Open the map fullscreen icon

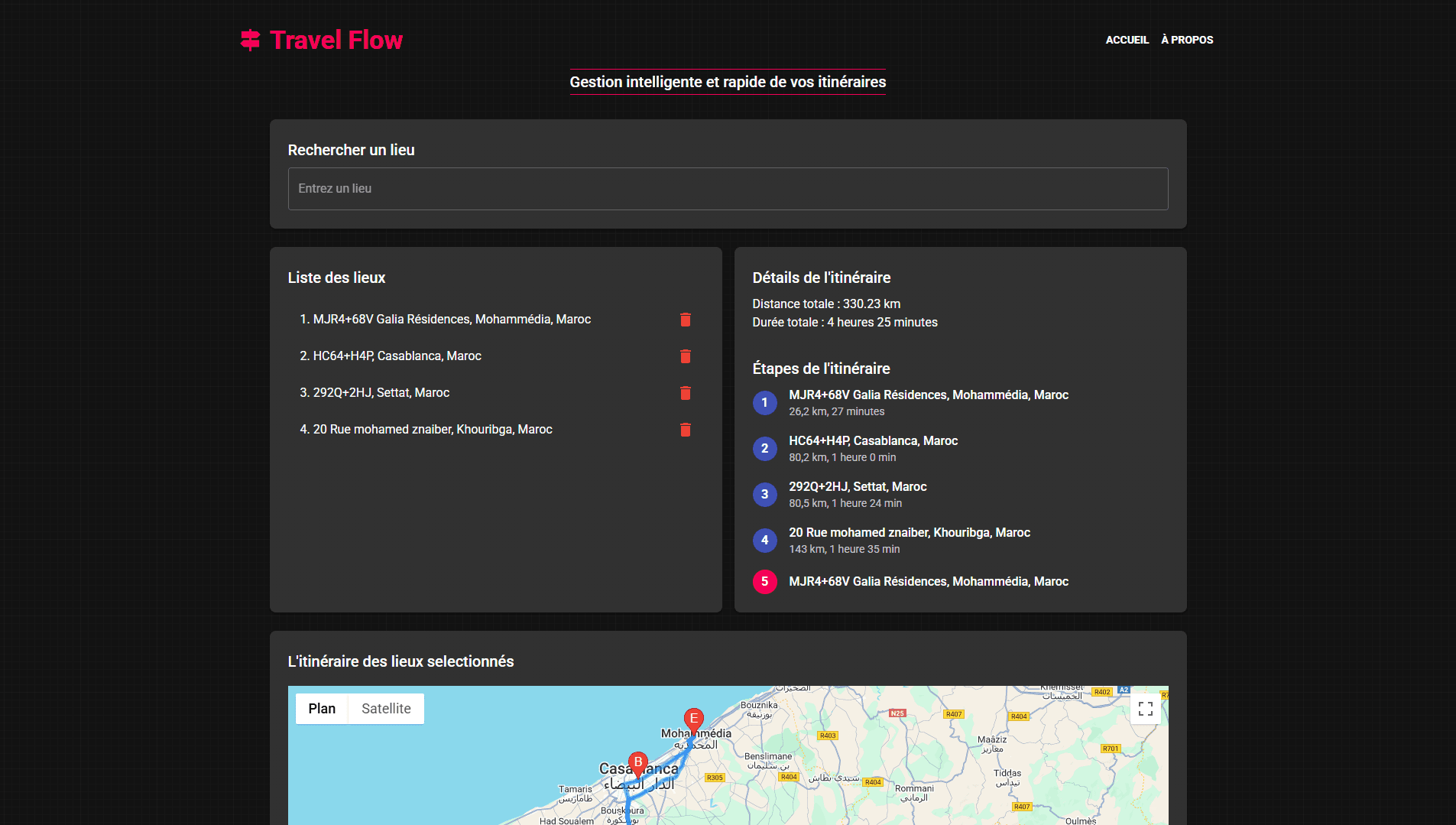(x=1145, y=709)
